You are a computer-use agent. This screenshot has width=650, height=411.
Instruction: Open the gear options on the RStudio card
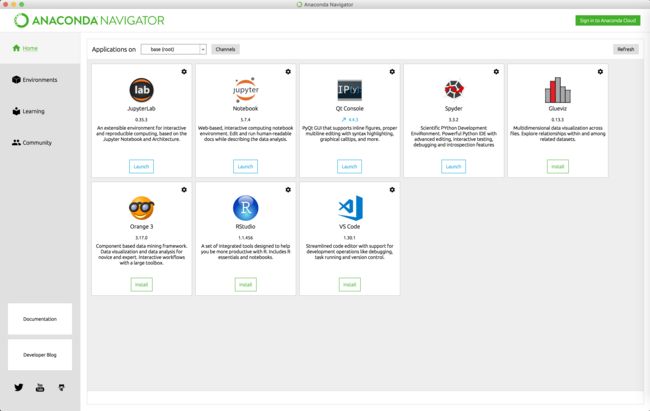click(288, 190)
